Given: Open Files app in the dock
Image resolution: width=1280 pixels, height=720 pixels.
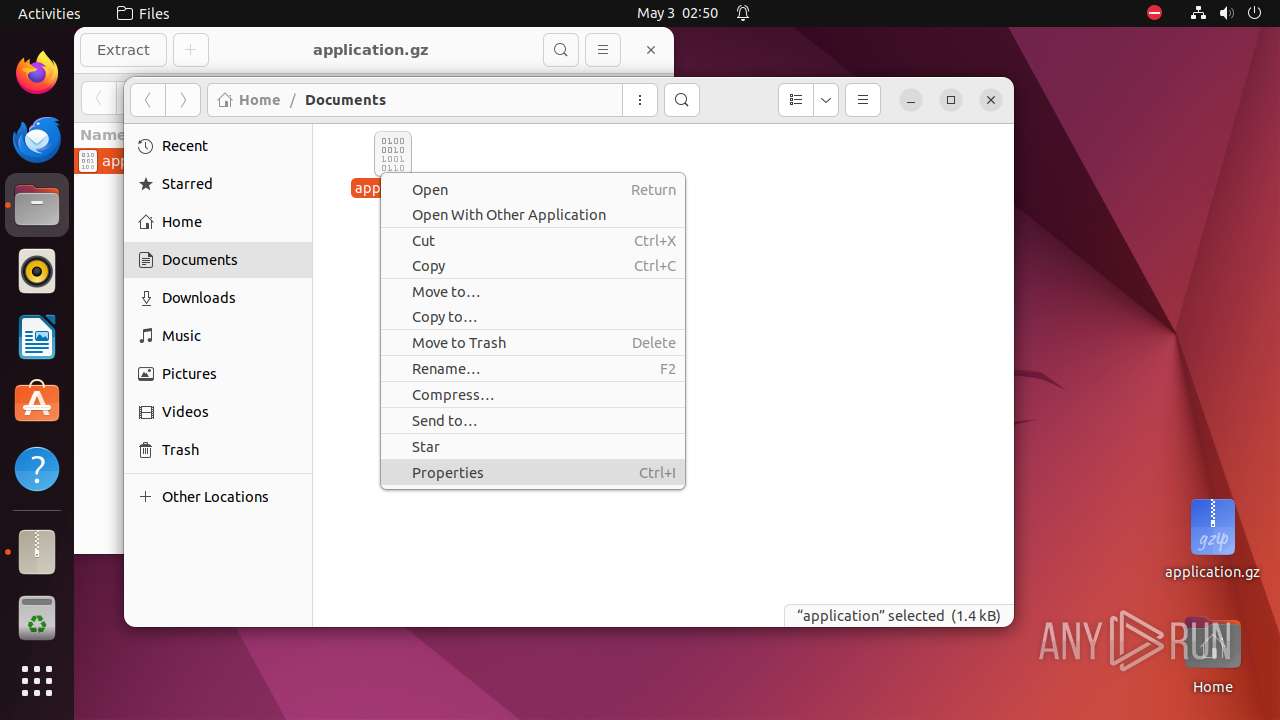Looking at the screenshot, I should click(x=37, y=205).
